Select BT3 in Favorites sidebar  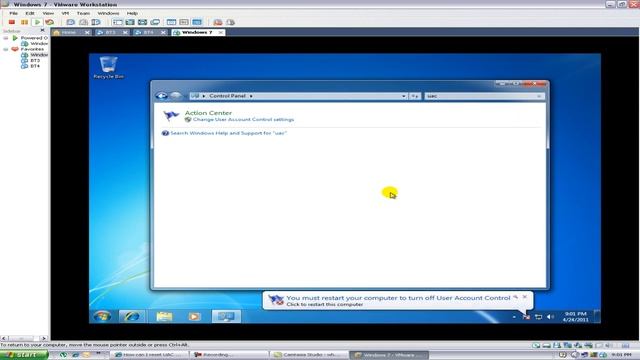point(35,60)
